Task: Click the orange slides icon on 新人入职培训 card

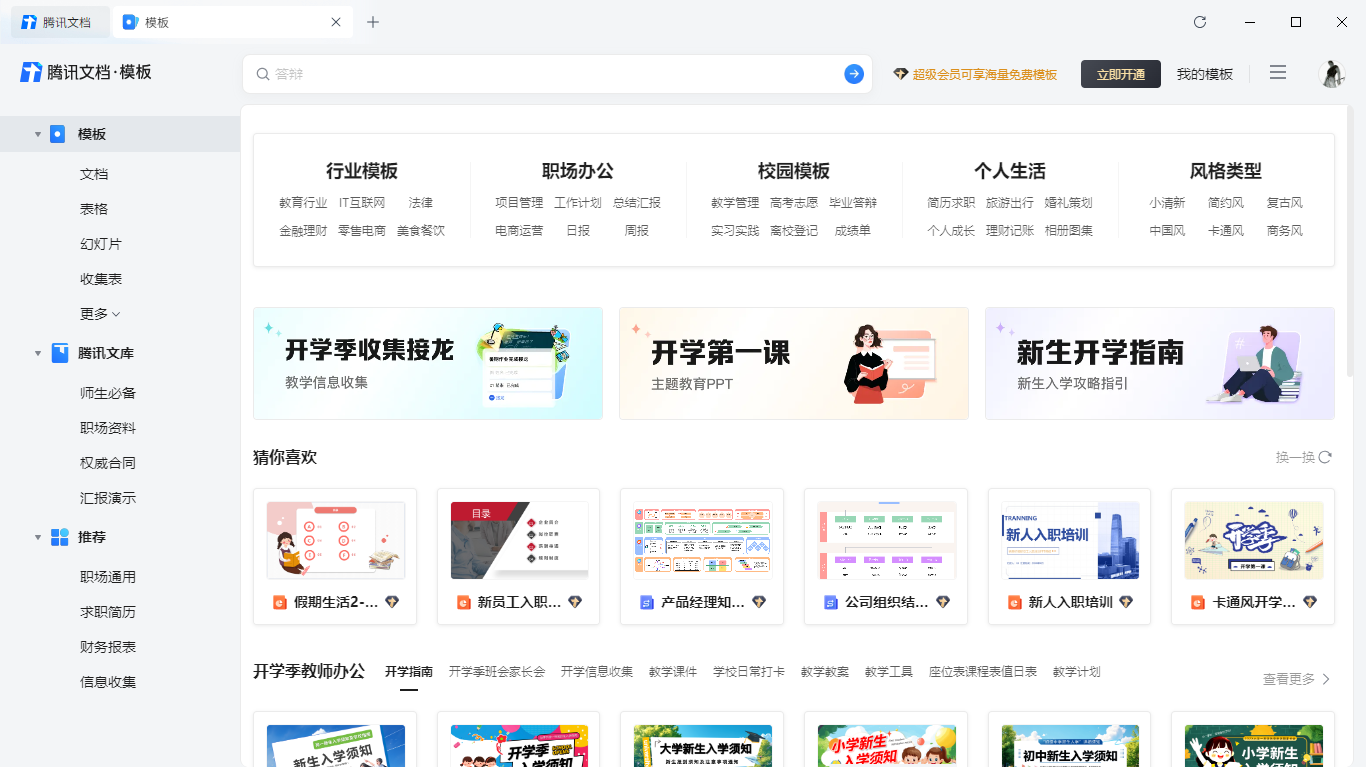Action: pyautogui.click(x=1013, y=602)
